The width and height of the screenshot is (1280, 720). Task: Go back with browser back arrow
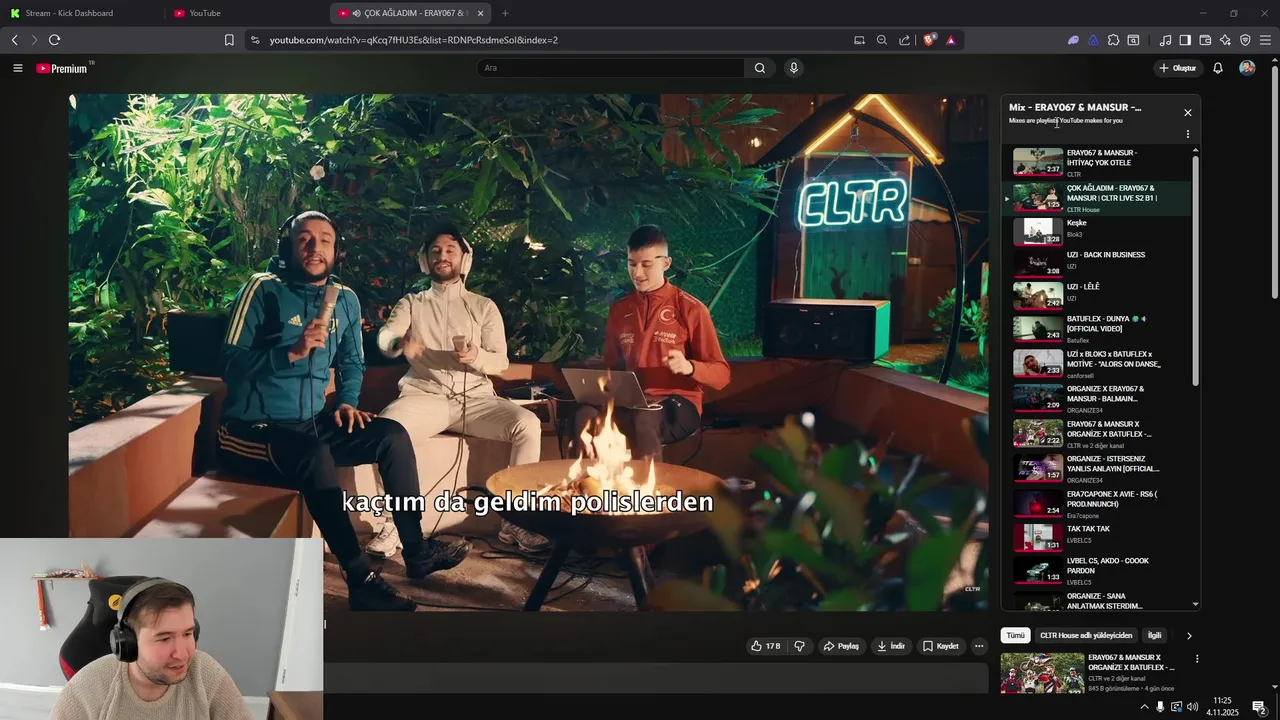[14, 40]
